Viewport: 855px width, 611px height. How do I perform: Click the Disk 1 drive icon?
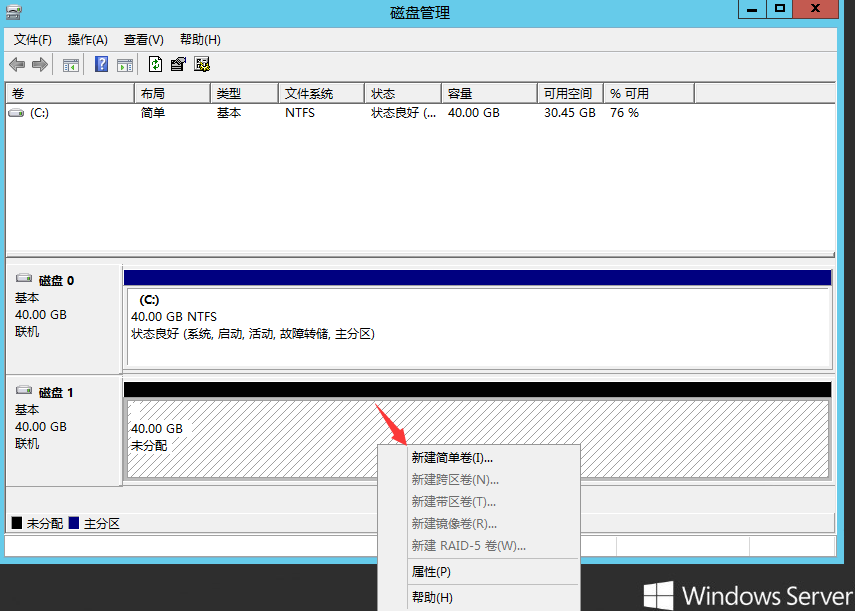[24, 390]
